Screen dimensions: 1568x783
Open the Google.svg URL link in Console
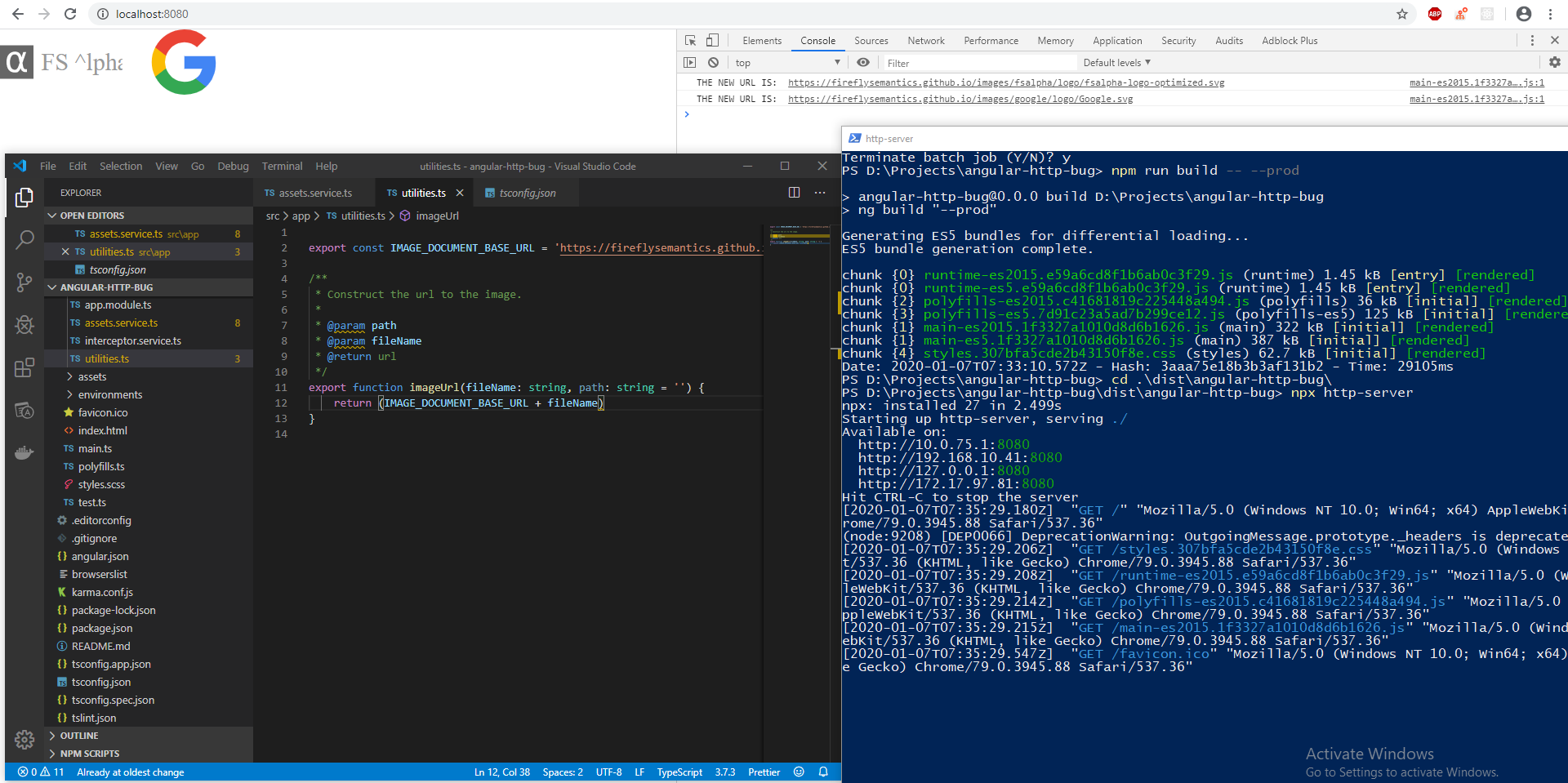click(960, 99)
